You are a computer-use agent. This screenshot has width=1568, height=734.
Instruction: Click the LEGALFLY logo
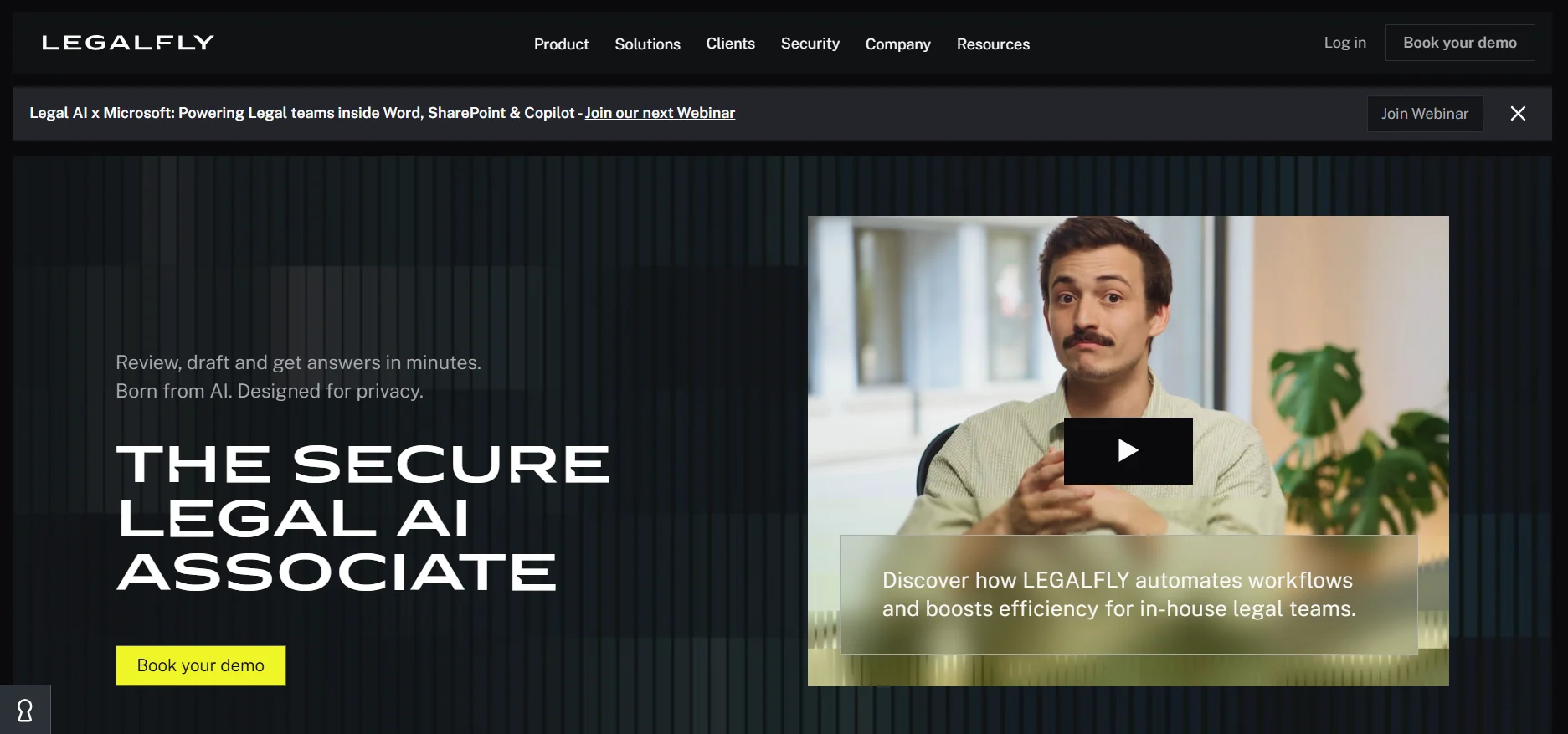pyautogui.click(x=128, y=43)
